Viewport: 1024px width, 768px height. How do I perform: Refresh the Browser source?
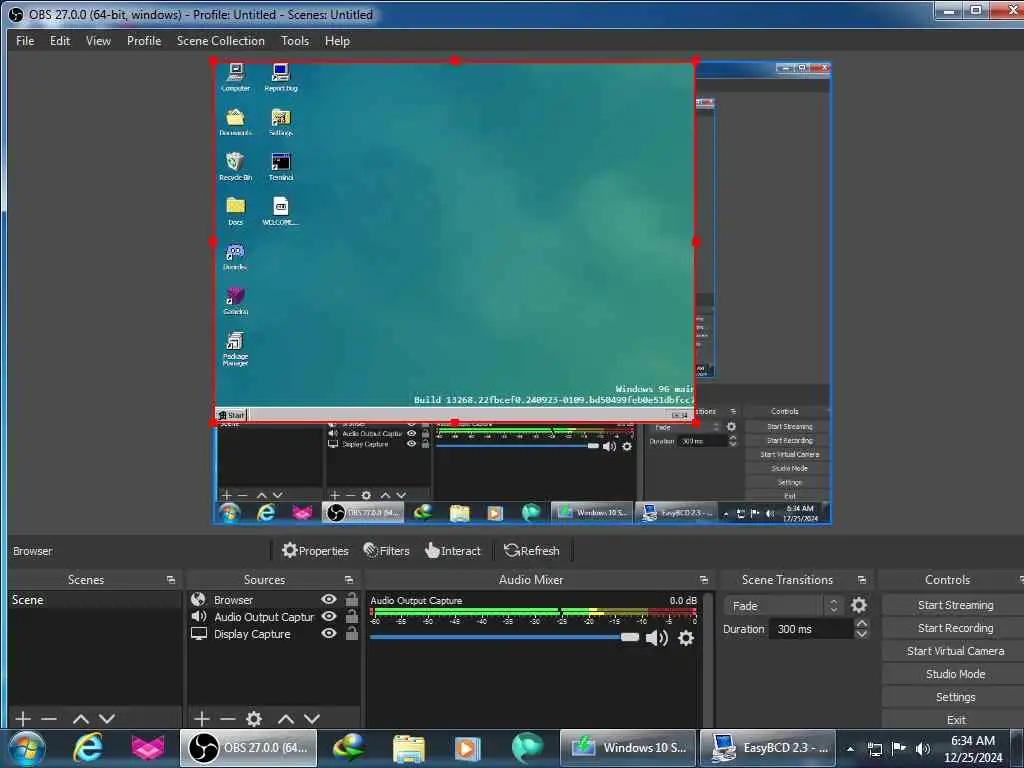tap(532, 551)
